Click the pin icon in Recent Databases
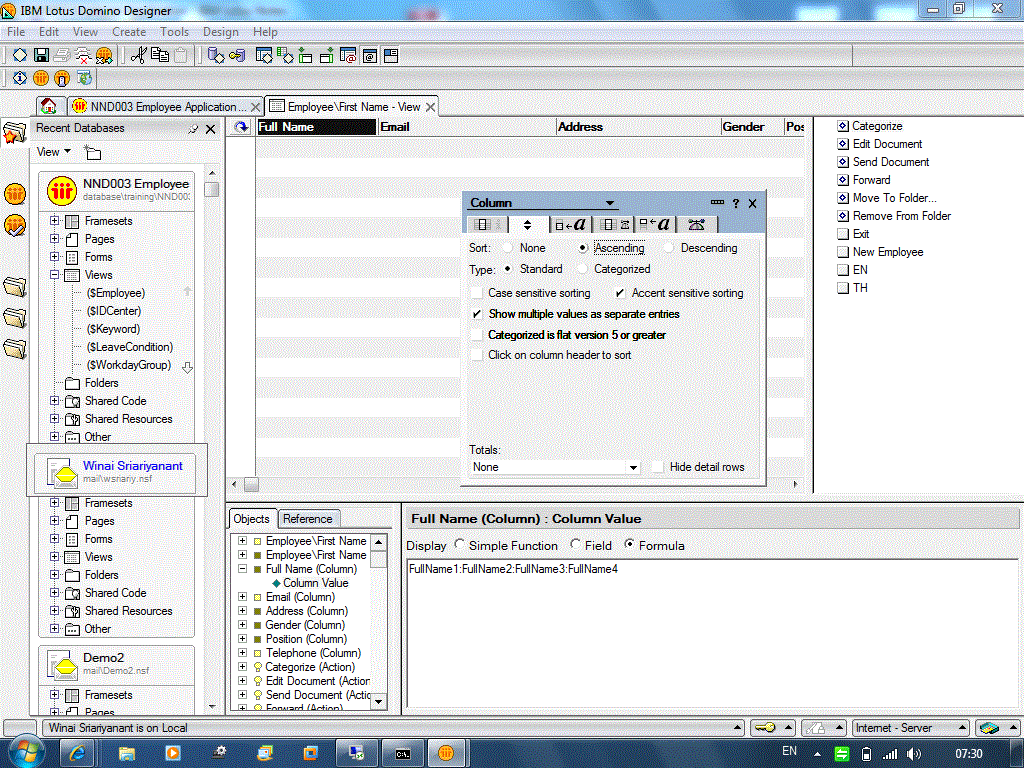Image resolution: width=1024 pixels, height=768 pixels. coord(193,129)
